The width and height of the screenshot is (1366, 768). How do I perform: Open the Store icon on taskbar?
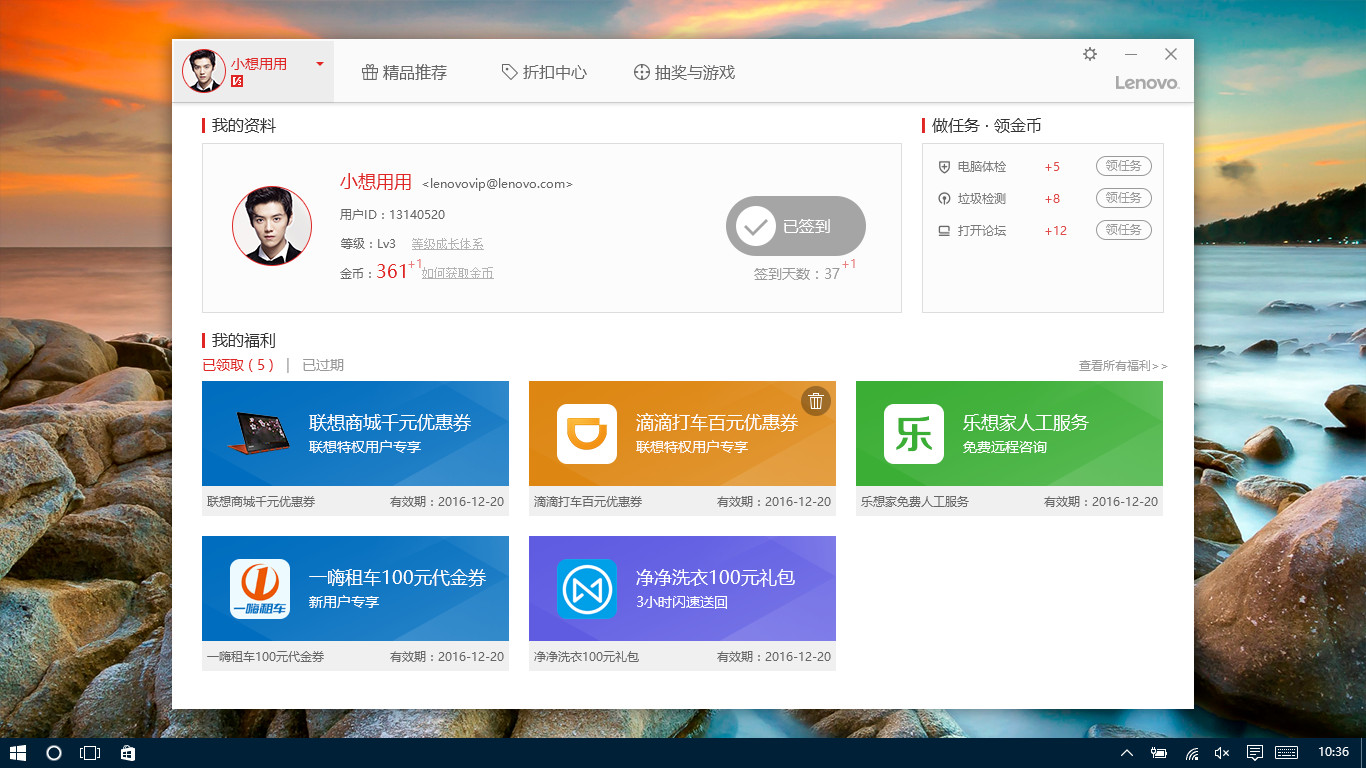(127, 753)
